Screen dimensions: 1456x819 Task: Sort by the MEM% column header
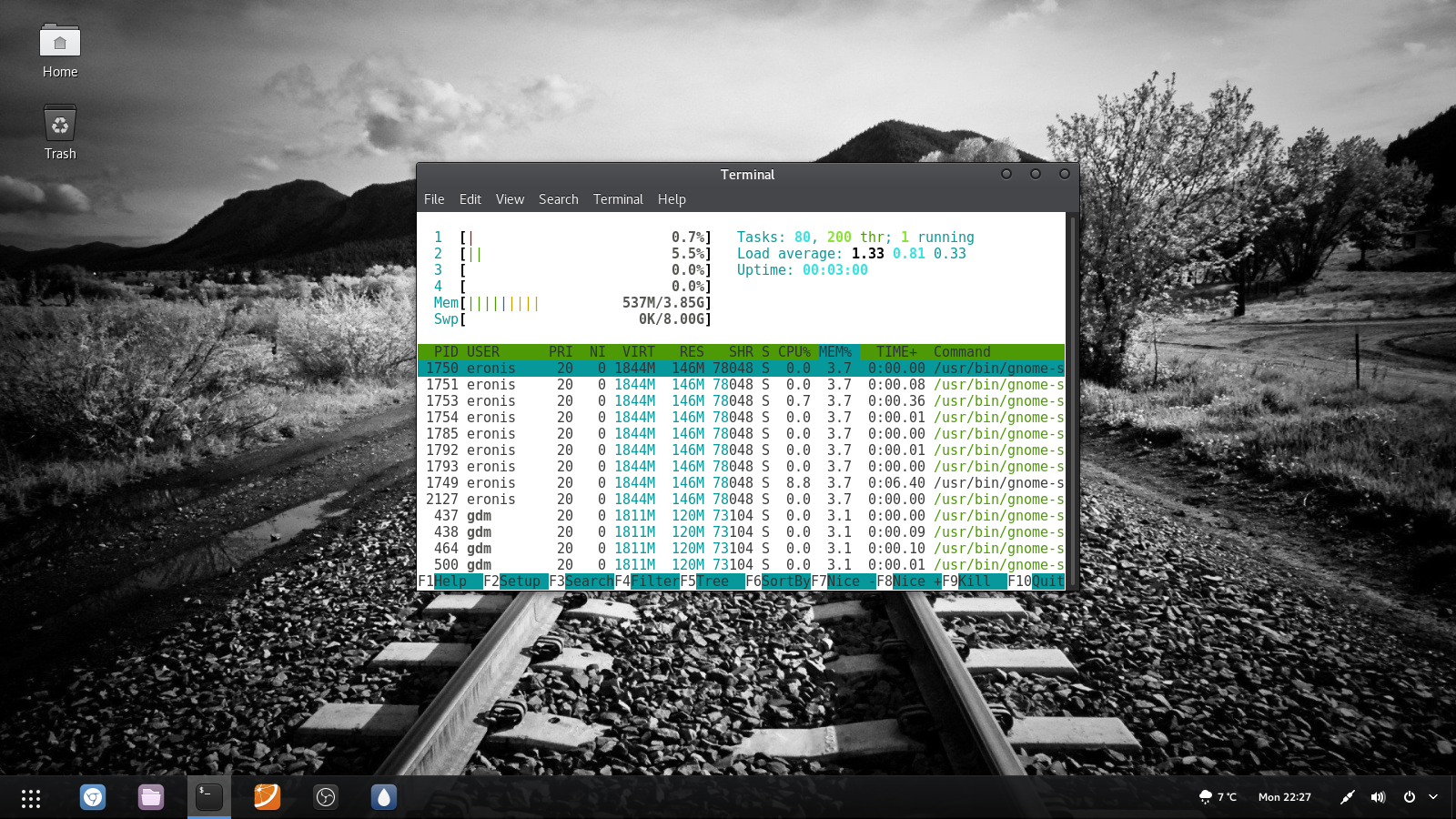tap(834, 352)
